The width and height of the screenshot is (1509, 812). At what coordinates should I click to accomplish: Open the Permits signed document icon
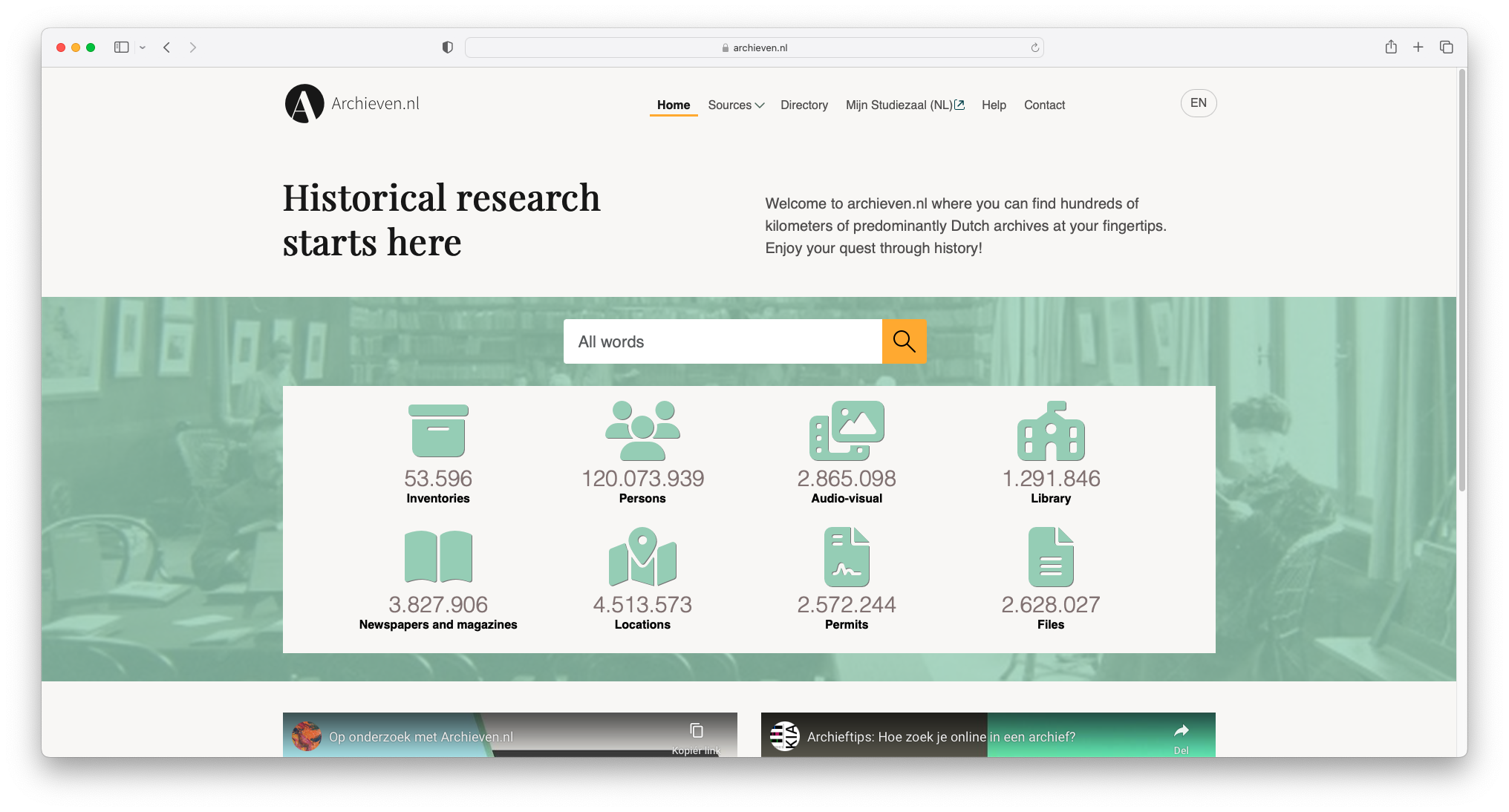click(847, 557)
